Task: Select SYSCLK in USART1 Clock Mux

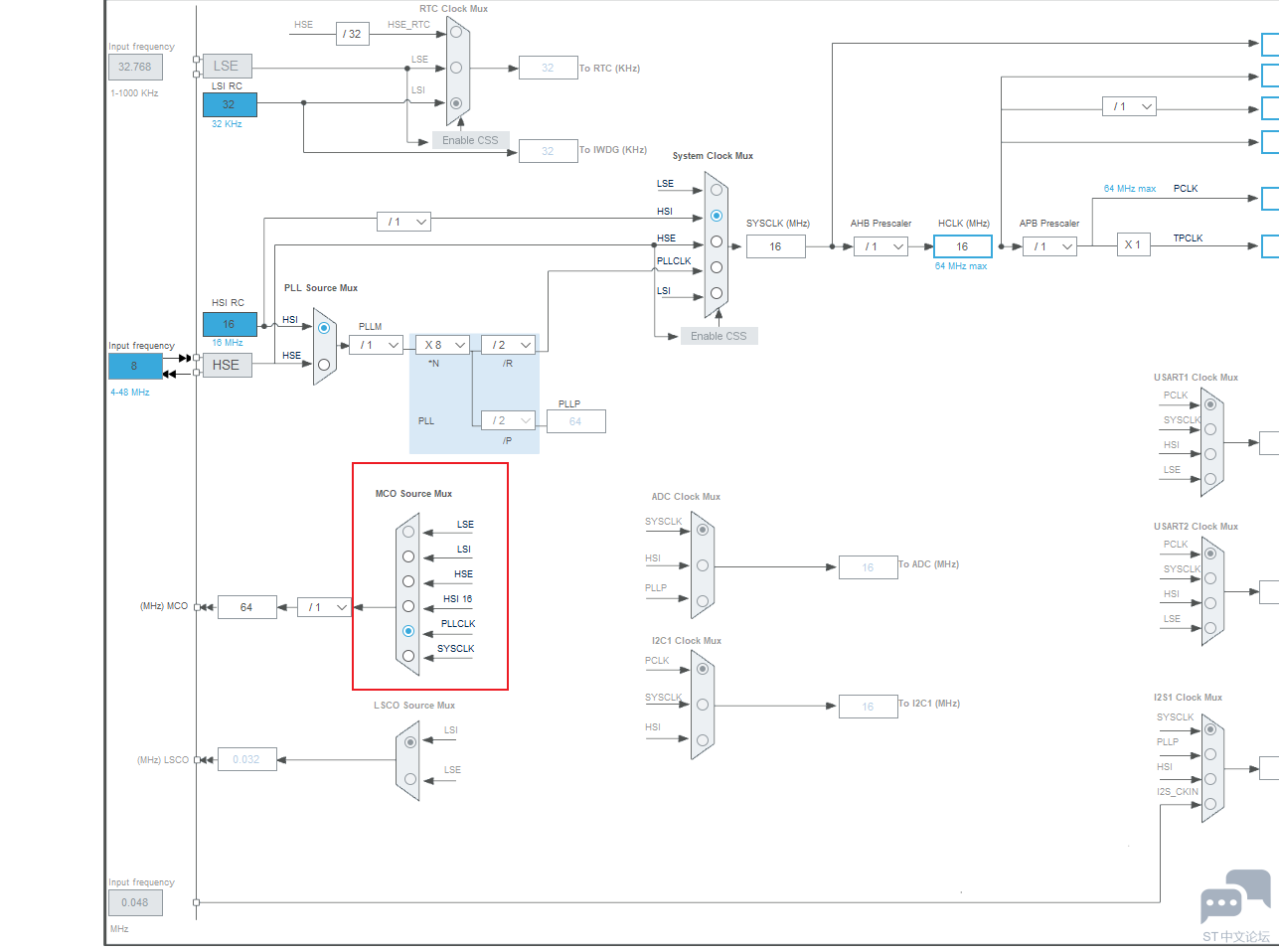Action: pos(1210,429)
